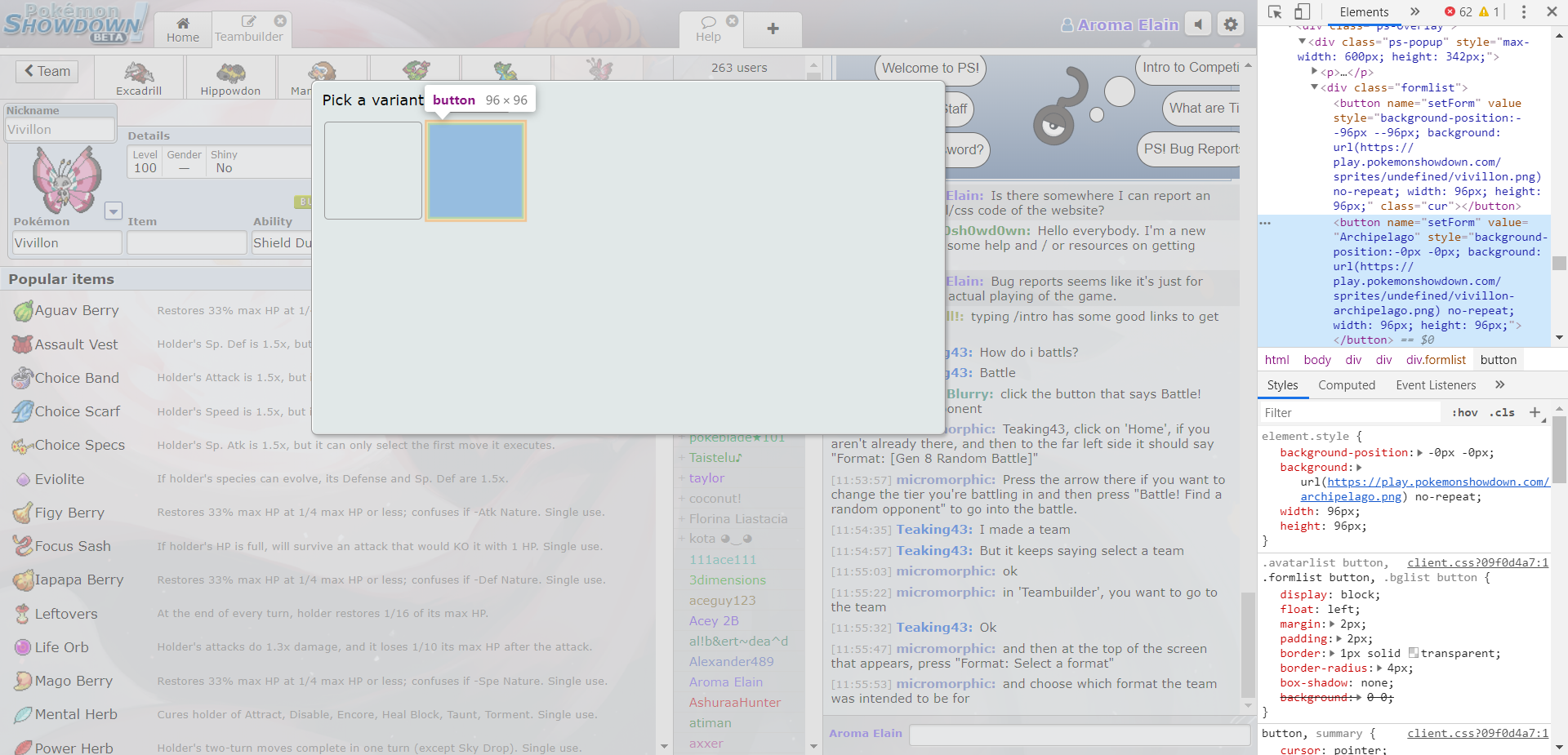
Task: Switch to Event Listeners tab
Action: tap(1436, 385)
